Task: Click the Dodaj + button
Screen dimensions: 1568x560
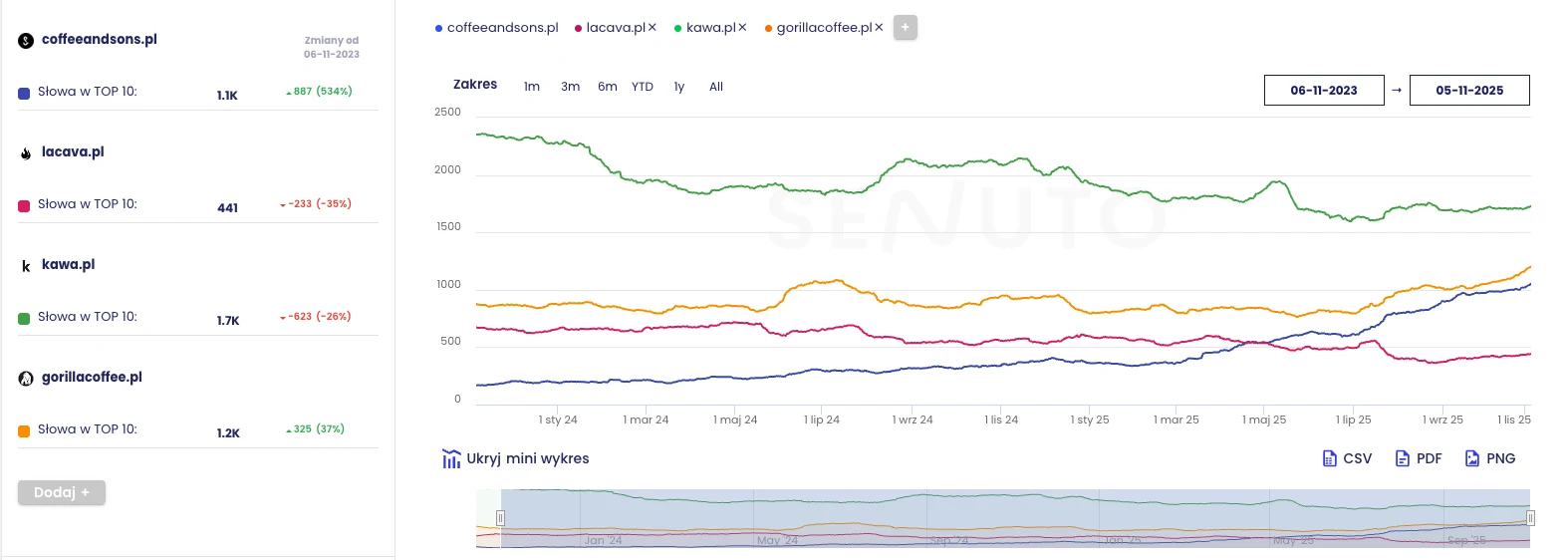Action: point(62,492)
